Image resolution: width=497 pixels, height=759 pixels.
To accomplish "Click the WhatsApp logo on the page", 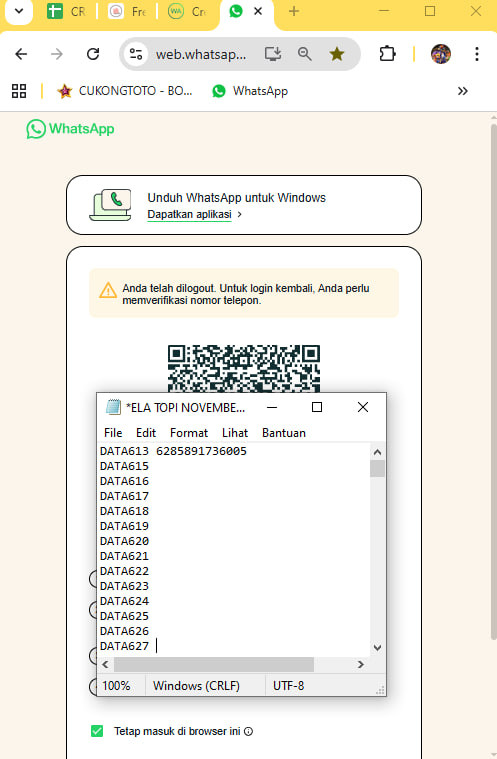I will pyautogui.click(x=71, y=129).
